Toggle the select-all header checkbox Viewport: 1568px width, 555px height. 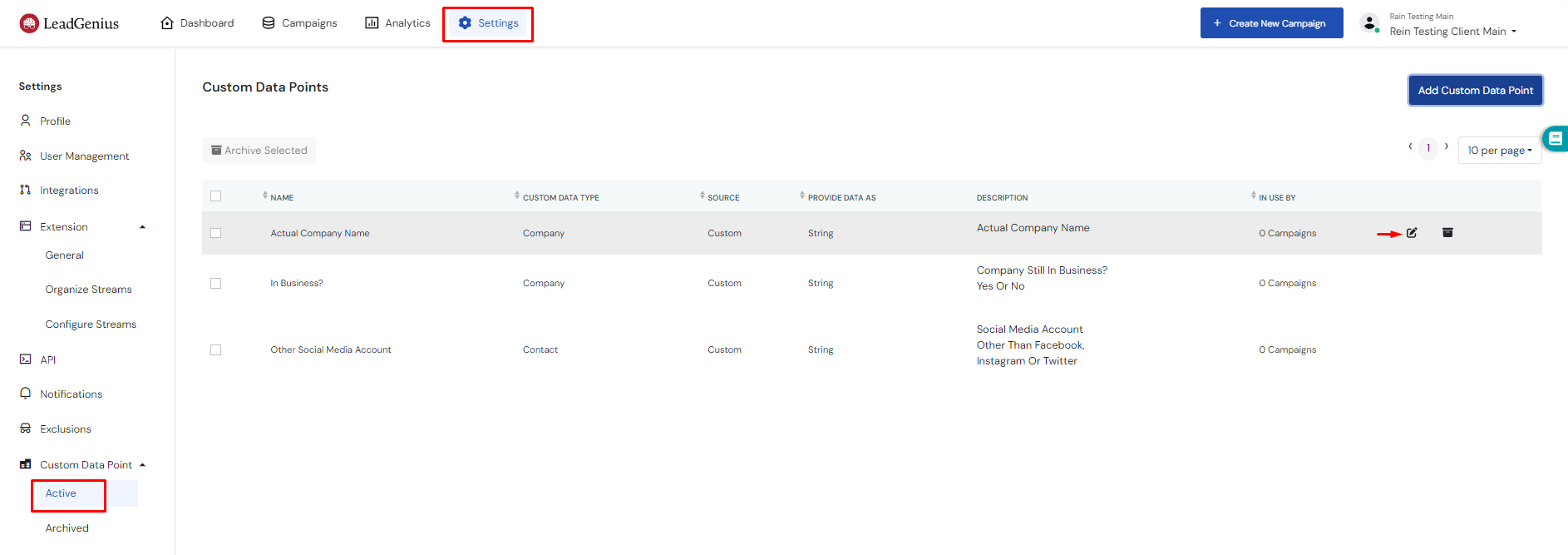point(216,196)
